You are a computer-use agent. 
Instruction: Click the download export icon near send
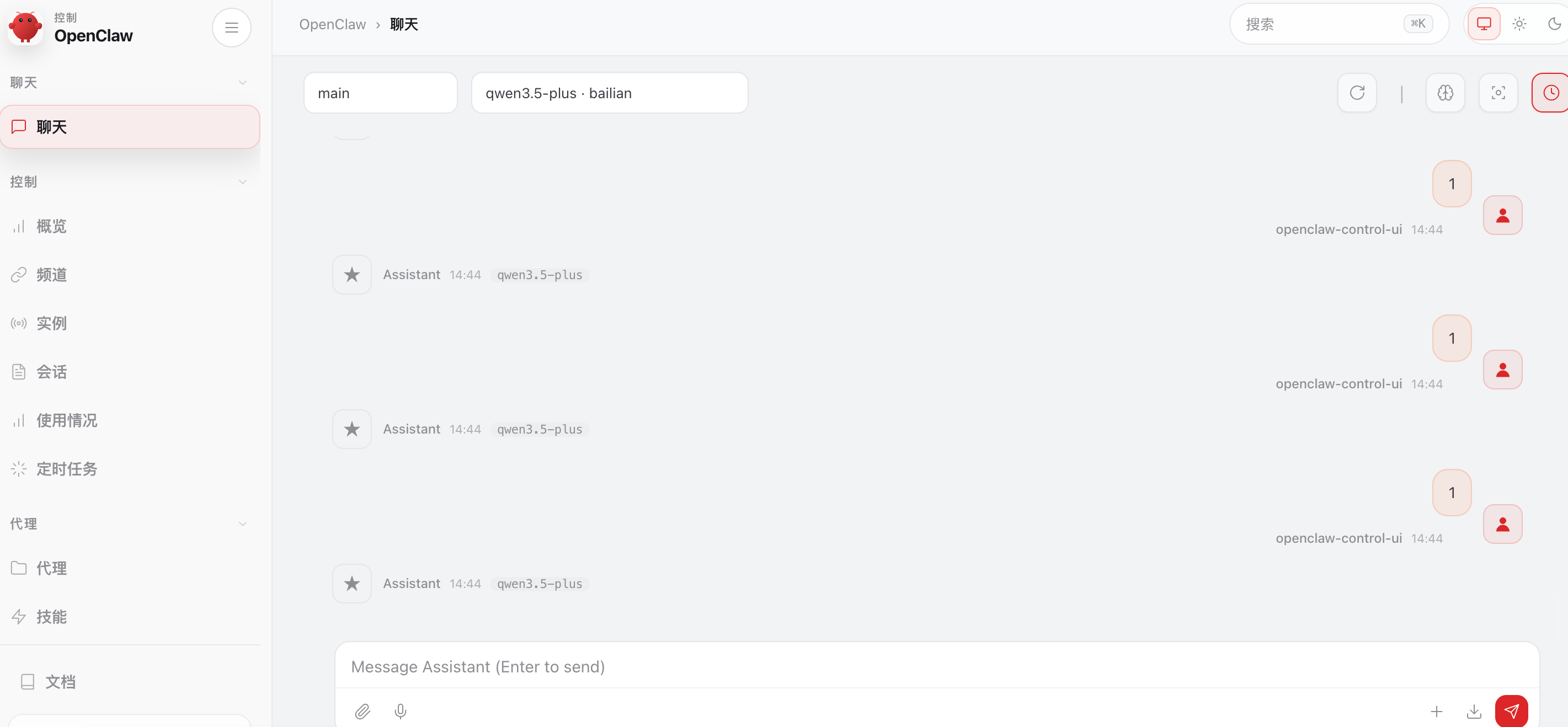point(1474,711)
